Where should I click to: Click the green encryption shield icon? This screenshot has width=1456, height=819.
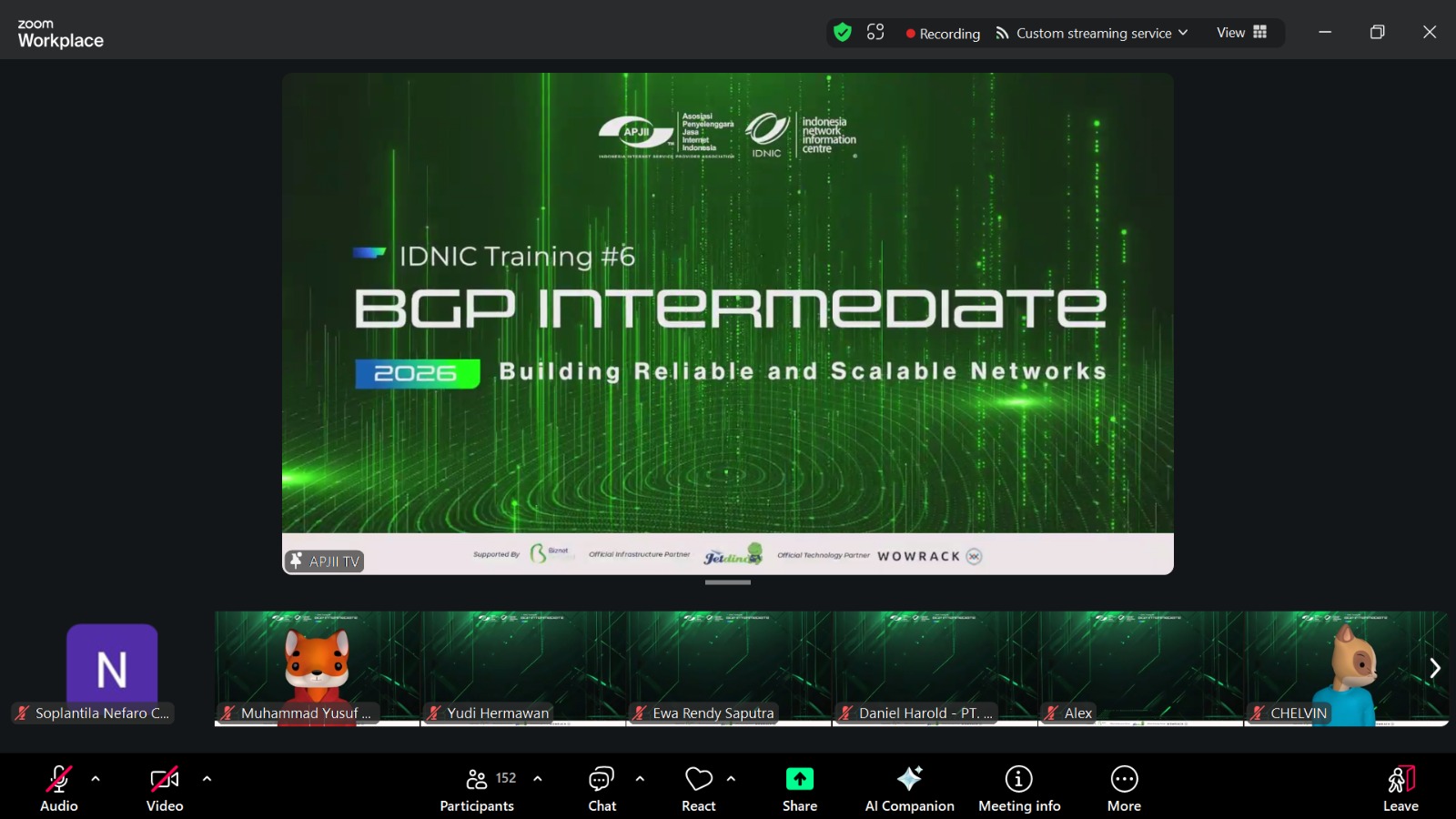click(x=843, y=33)
